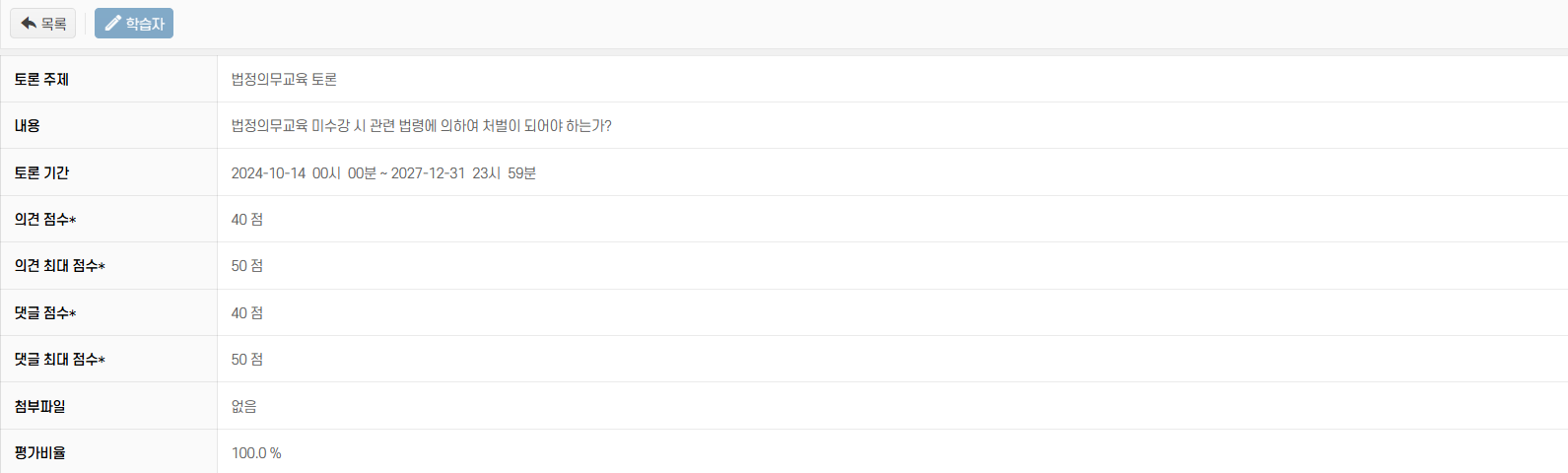Click the topic text 법정의무교육 토론
Image resolution: width=1568 pixels, height=473 pixels.
284,79
